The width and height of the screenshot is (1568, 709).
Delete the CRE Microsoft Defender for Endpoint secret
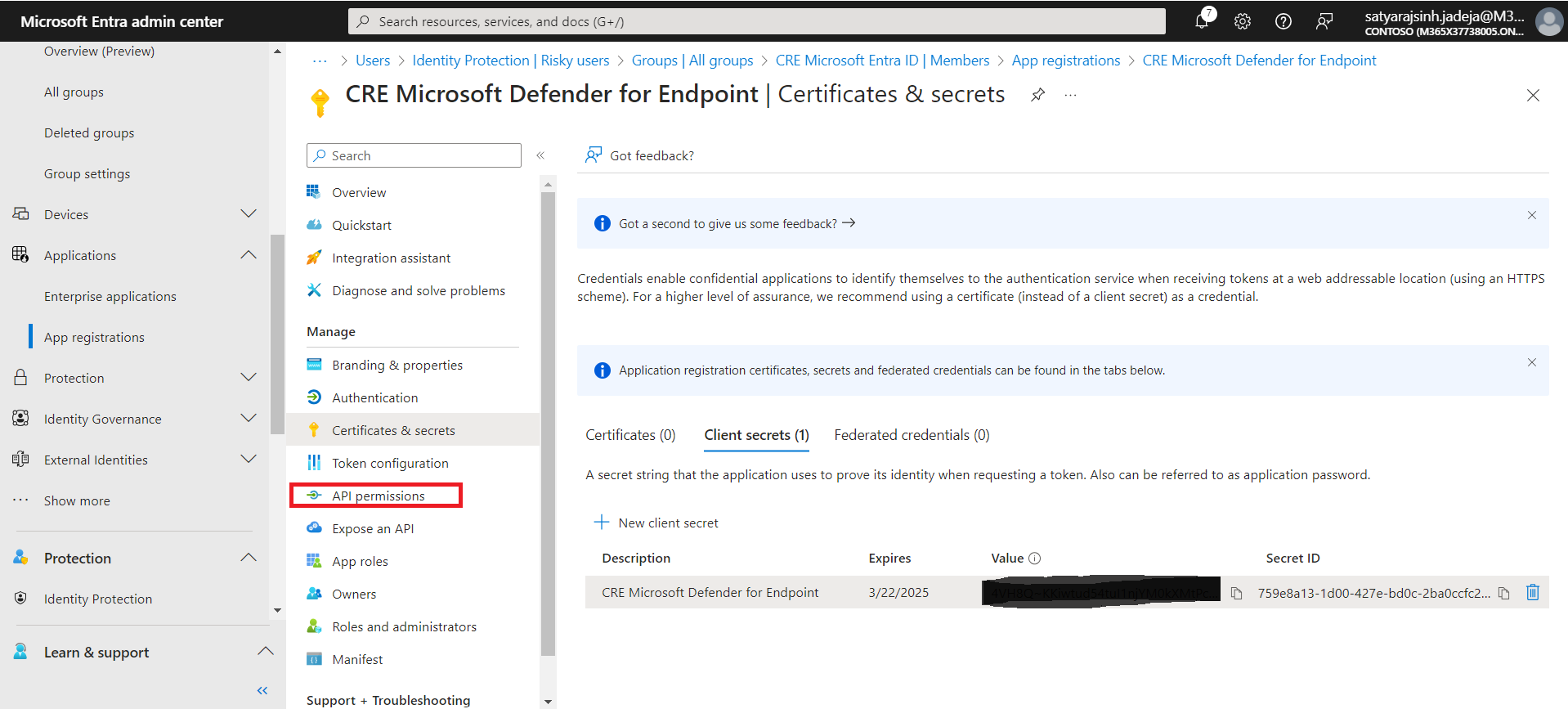[1533, 592]
